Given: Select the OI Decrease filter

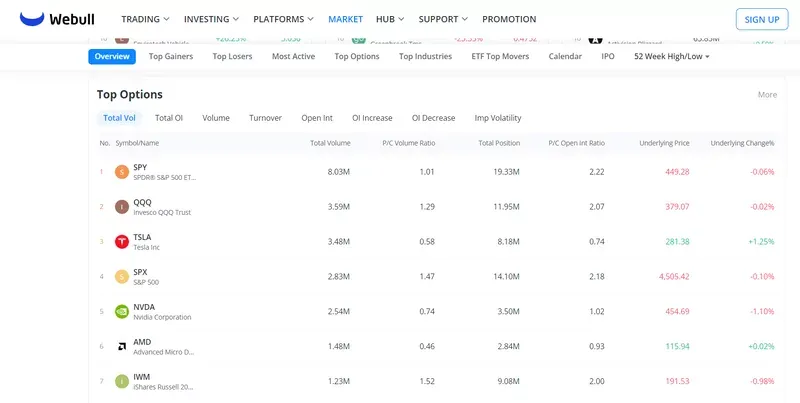Looking at the screenshot, I should [x=433, y=118].
